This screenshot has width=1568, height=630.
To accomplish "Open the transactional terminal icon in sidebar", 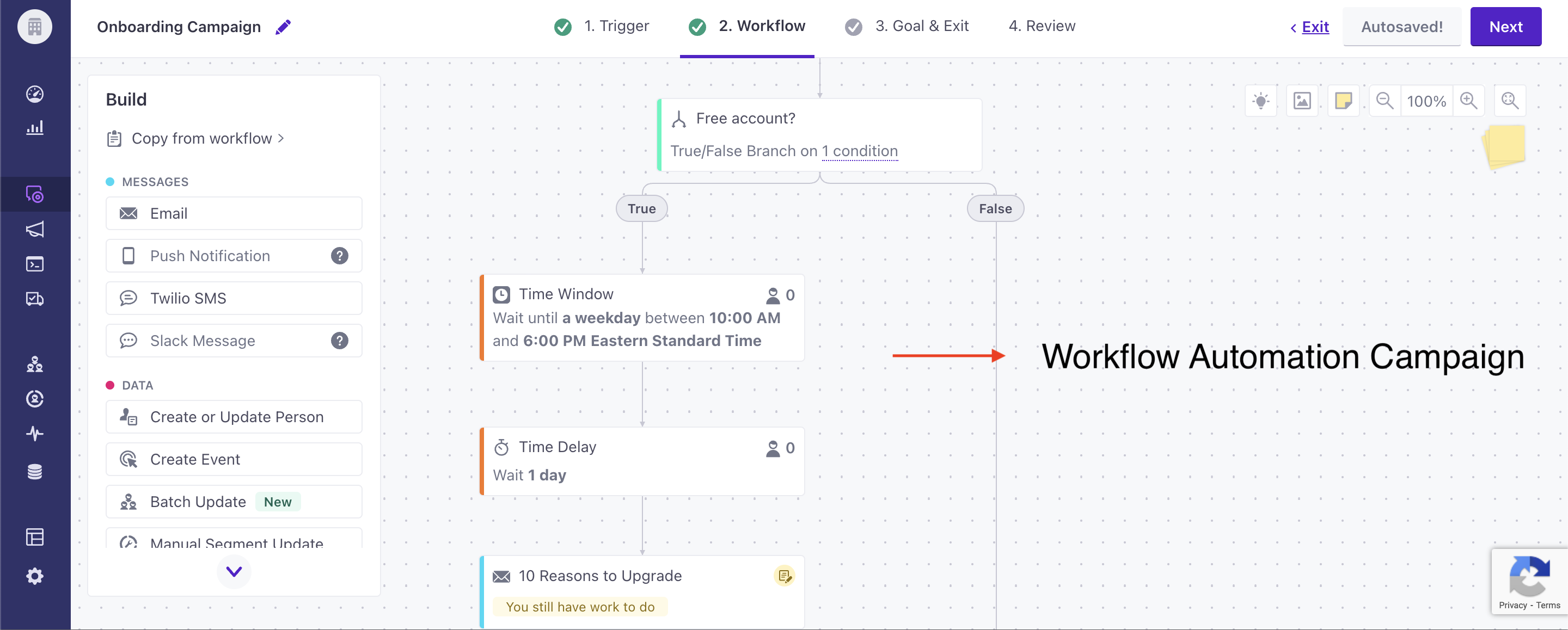I will (x=35, y=264).
